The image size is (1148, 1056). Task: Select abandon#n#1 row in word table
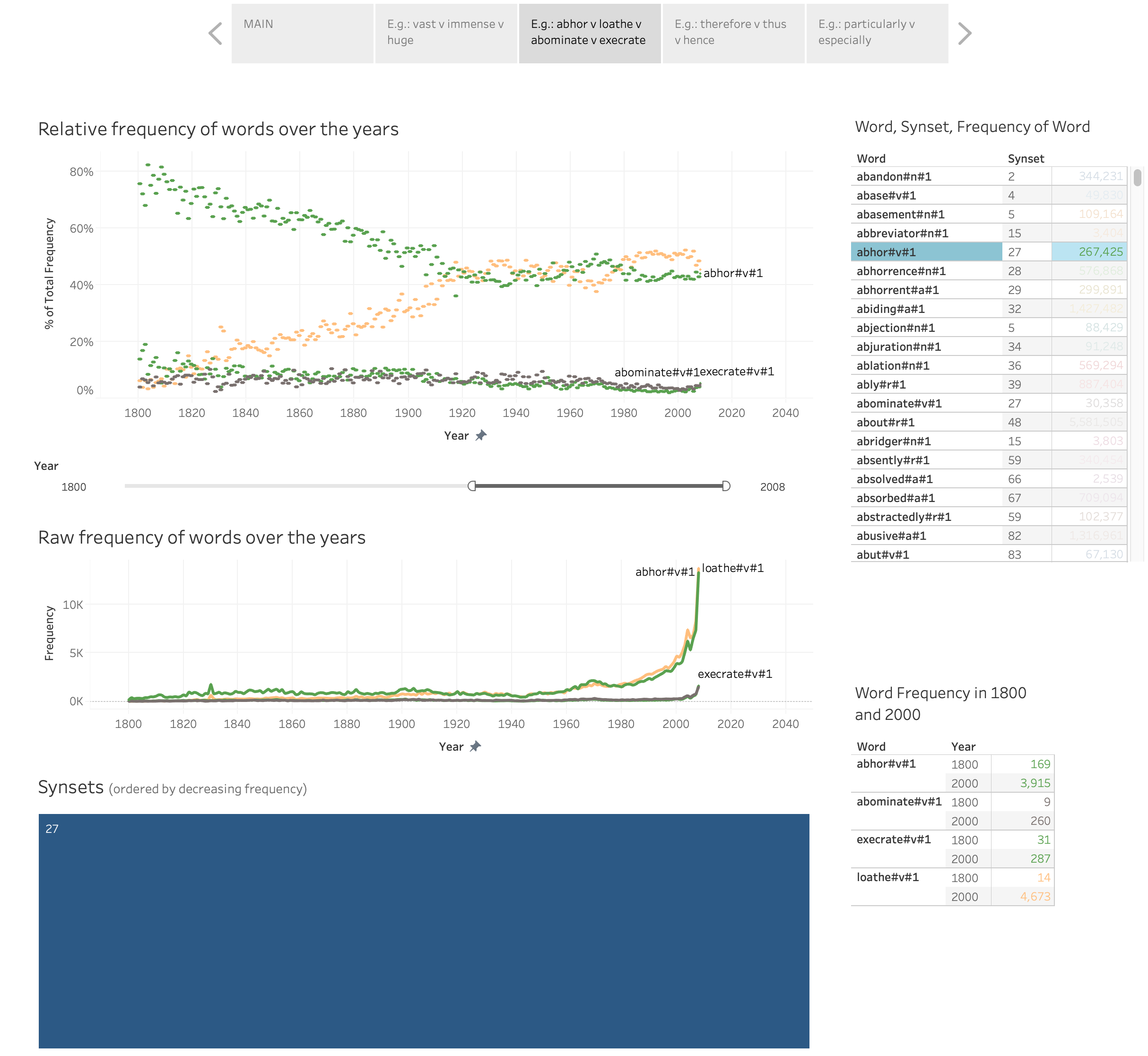989,176
